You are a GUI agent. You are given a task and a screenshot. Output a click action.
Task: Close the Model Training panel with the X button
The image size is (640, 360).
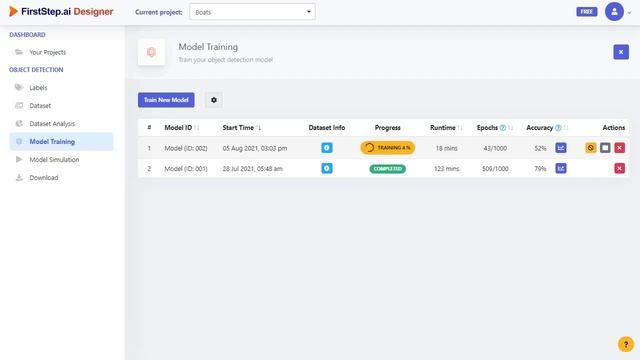[x=621, y=52]
